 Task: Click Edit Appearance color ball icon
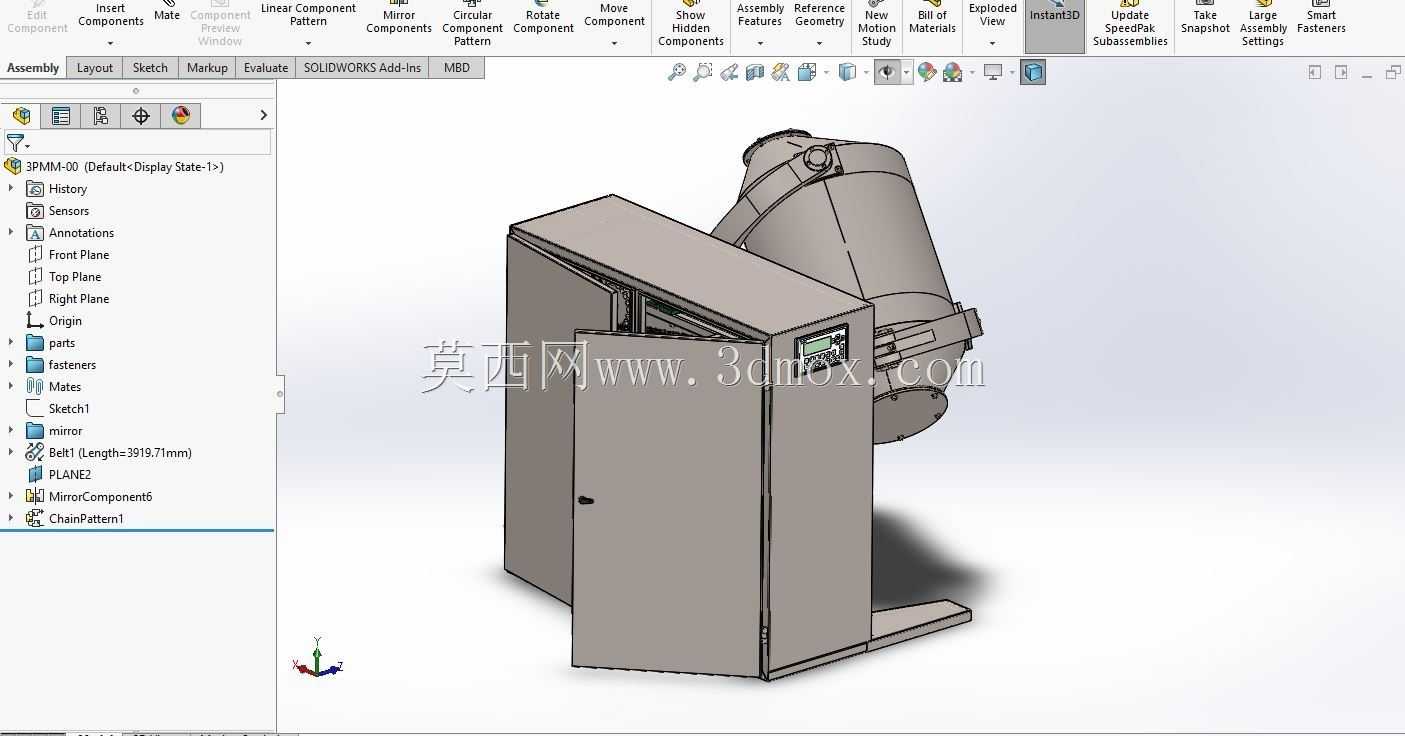coord(927,72)
